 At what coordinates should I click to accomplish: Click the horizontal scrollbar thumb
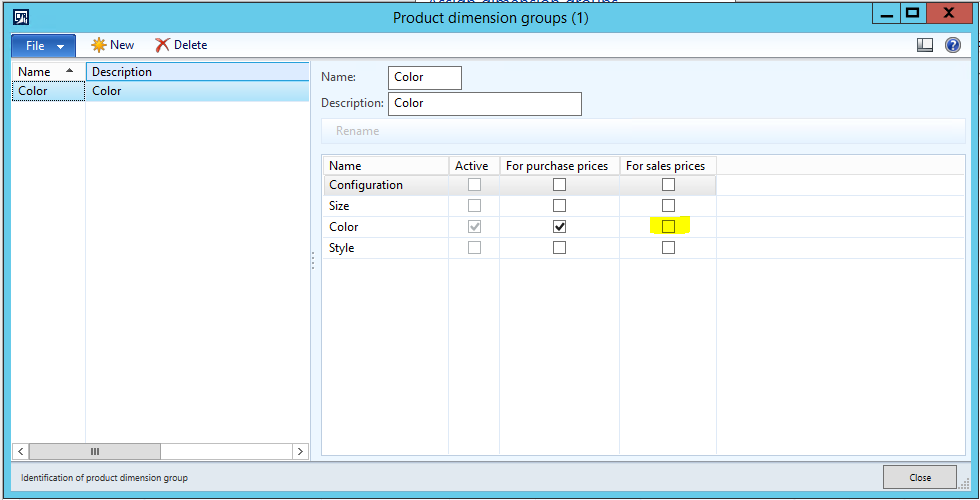[x=95, y=451]
